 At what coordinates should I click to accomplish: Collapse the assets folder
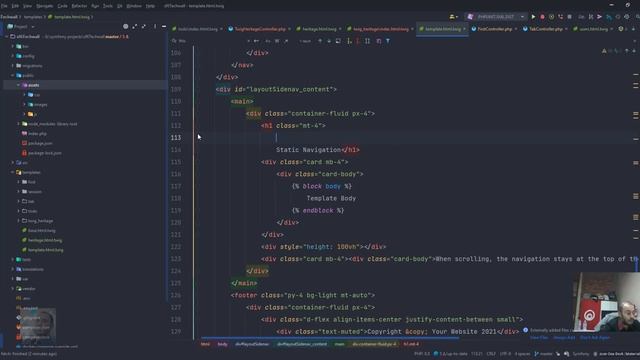pos(18,85)
